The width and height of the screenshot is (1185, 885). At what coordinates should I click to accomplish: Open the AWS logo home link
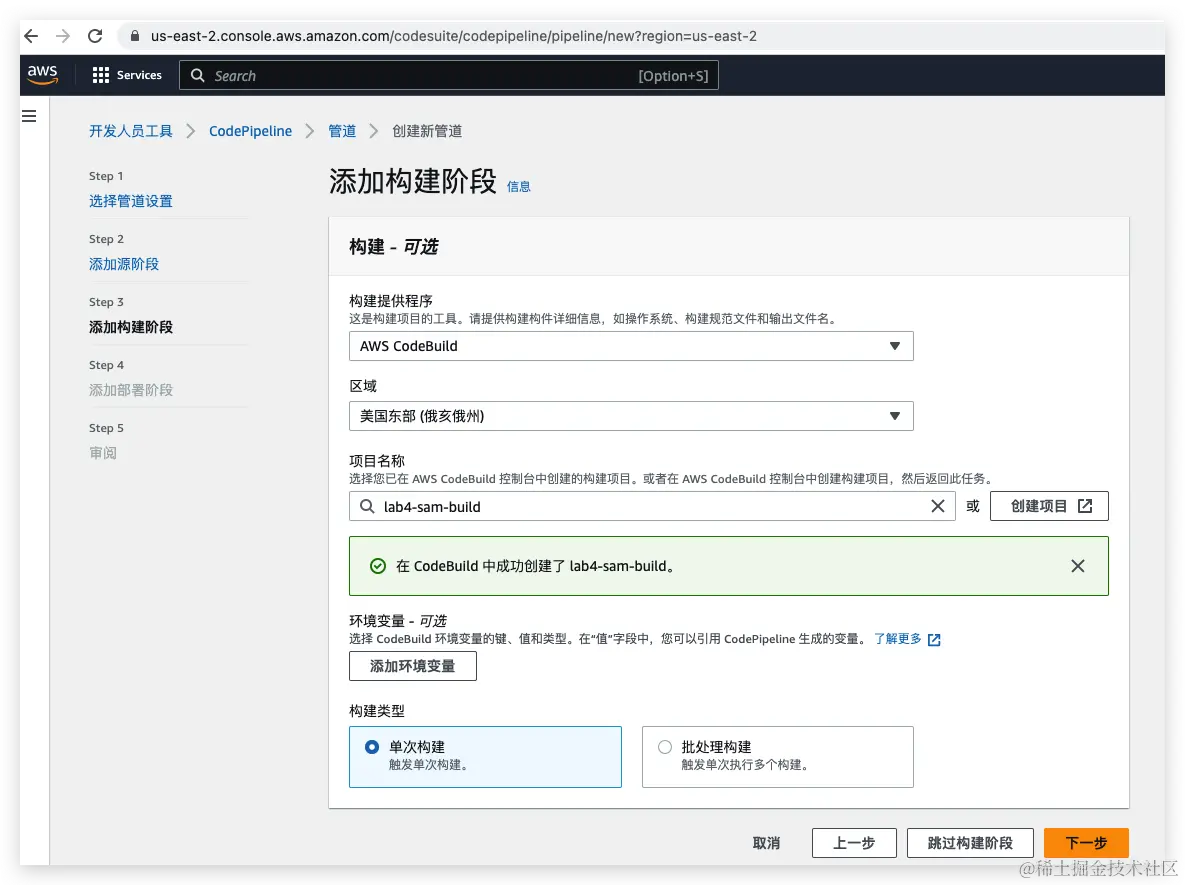[42, 75]
